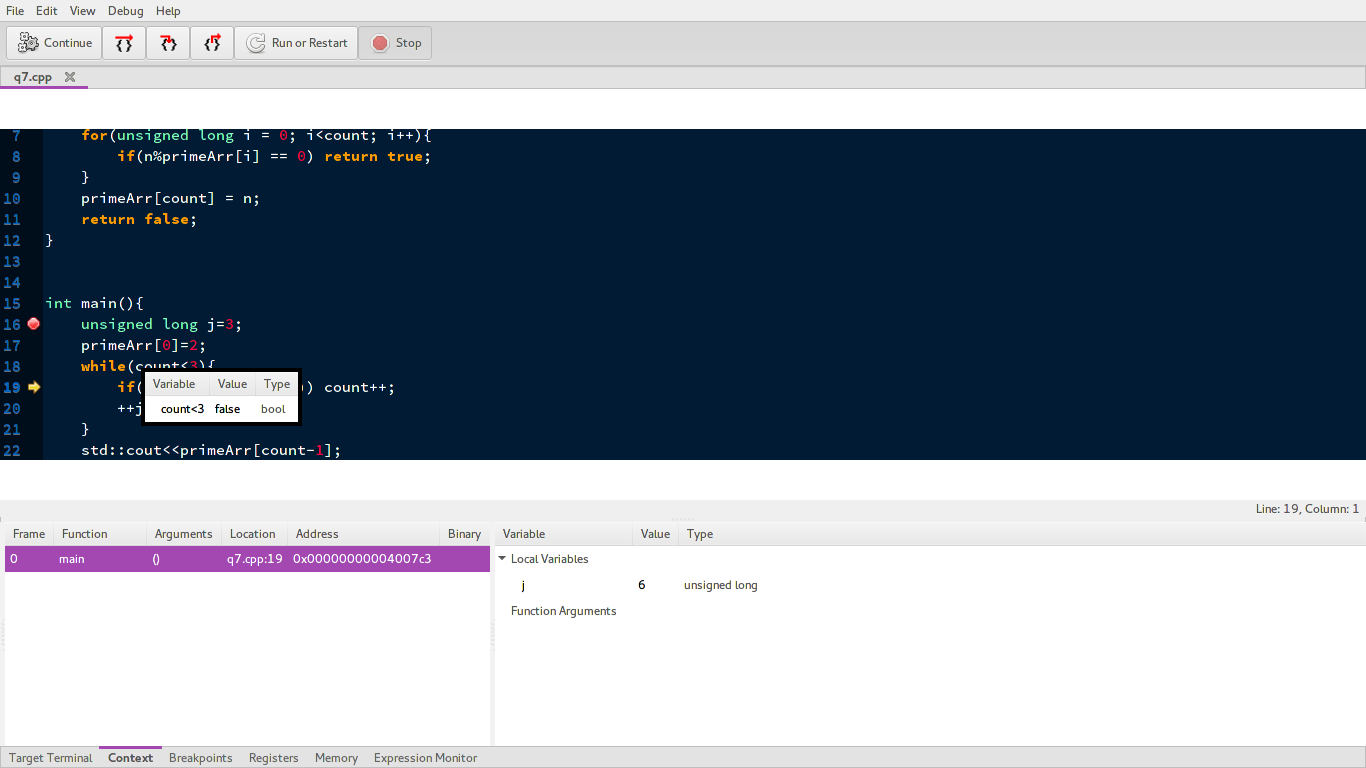Open the Debug menu
This screenshot has height=768, width=1366.
pos(126,11)
